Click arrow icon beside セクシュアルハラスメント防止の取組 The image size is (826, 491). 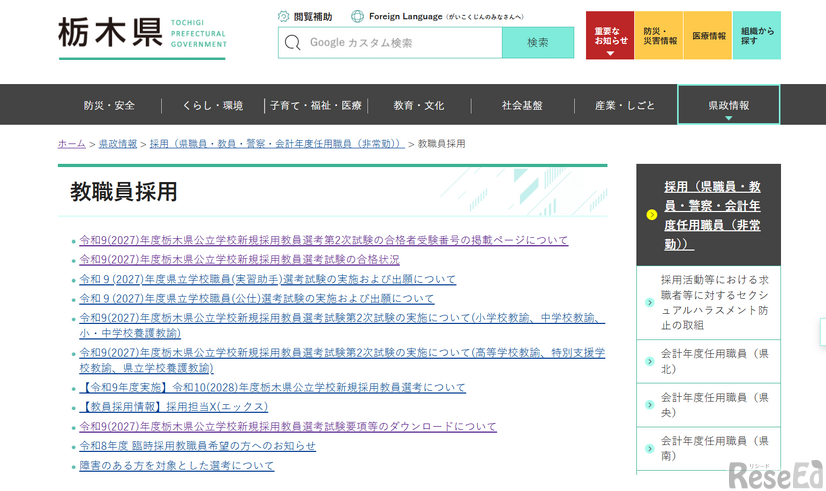click(x=650, y=302)
